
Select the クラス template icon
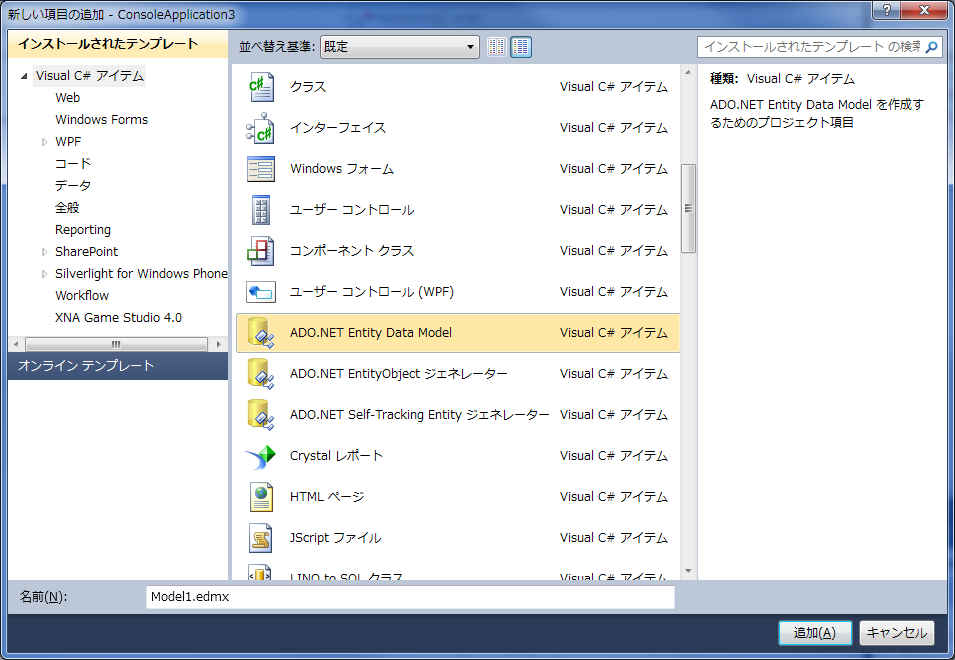[261, 87]
